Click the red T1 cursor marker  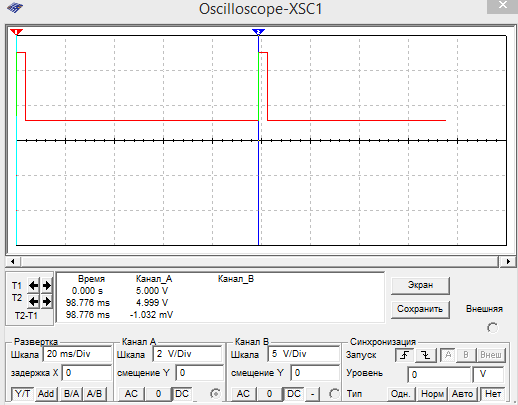point(16,32)
